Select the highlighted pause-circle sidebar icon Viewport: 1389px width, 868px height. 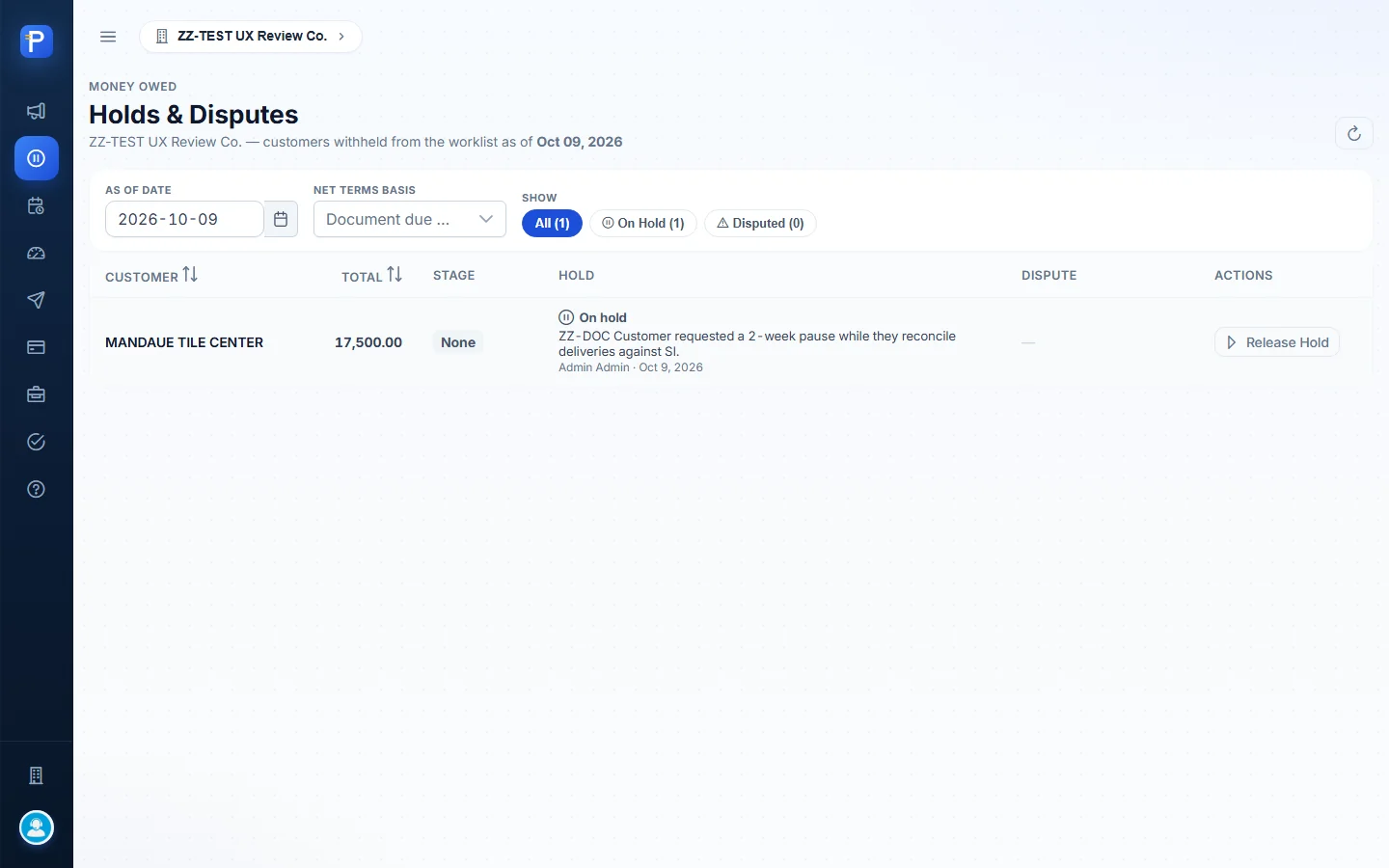pyautogui.click(x=37, y=158)
